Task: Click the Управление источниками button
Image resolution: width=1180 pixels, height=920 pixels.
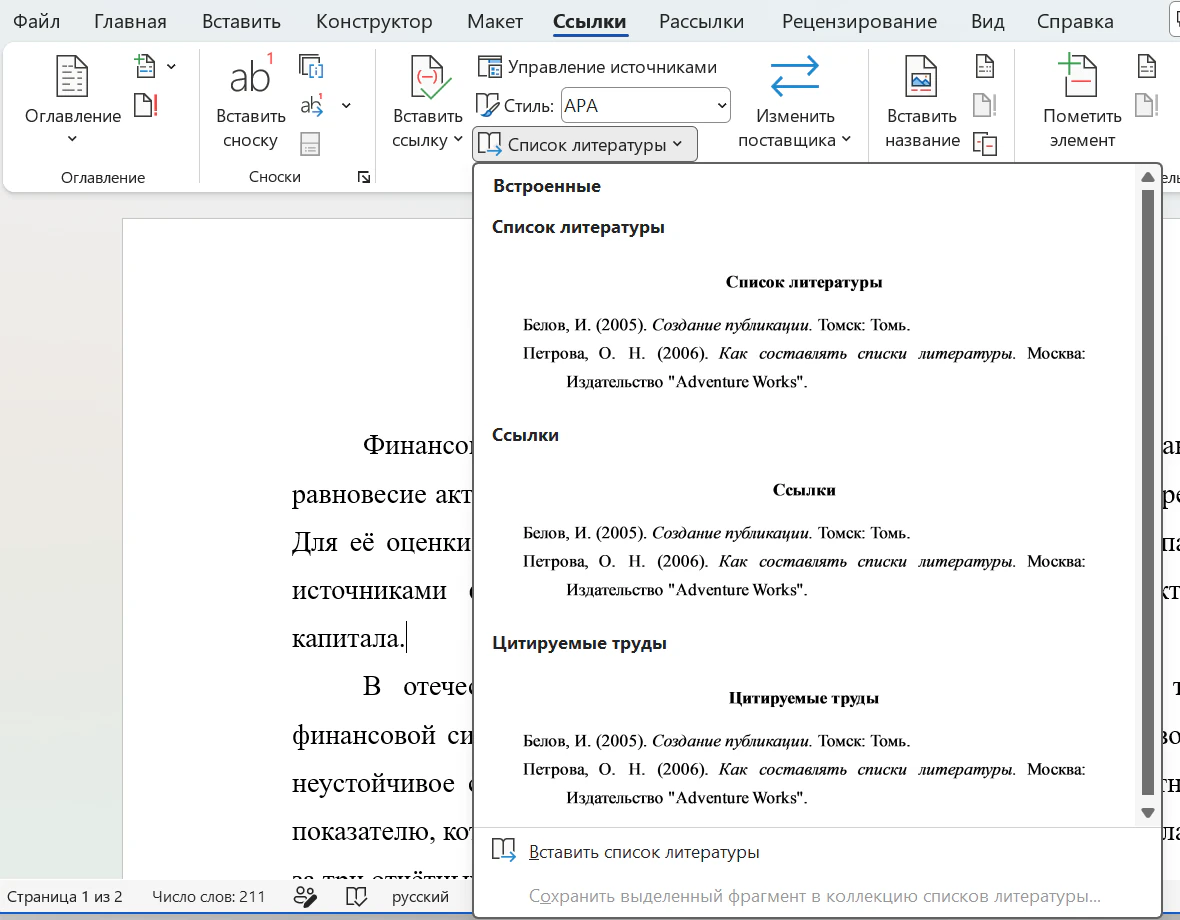Action: [x=597, y=67]
